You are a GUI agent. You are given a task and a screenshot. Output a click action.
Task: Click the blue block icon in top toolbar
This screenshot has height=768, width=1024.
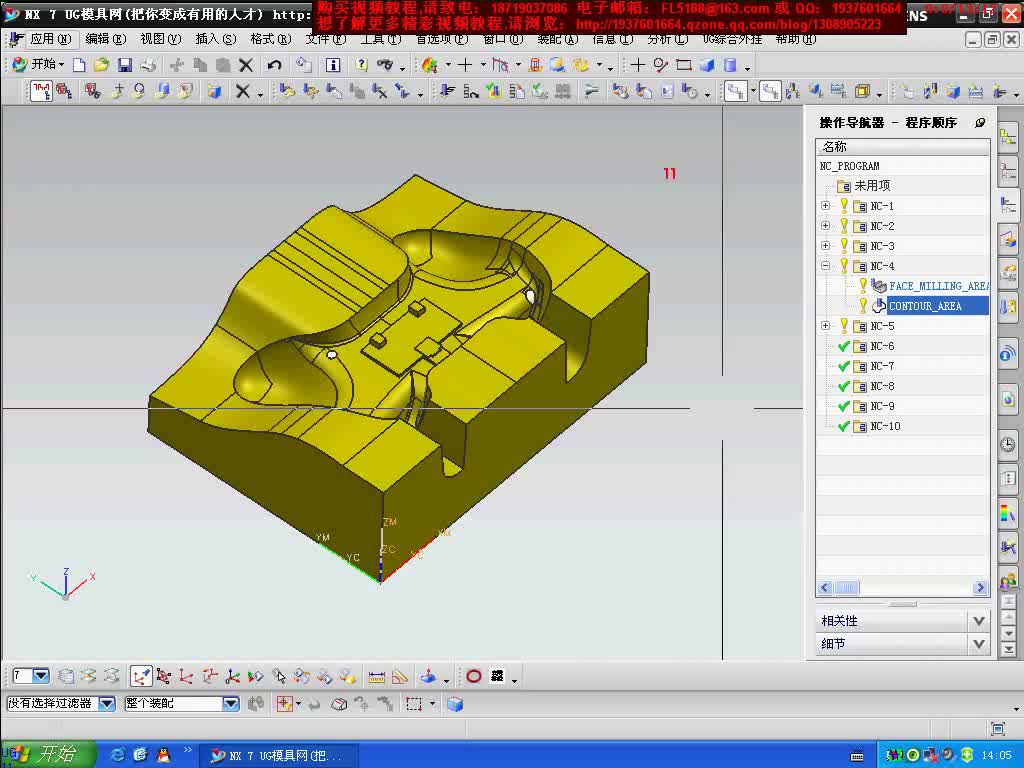click(707, 65)
